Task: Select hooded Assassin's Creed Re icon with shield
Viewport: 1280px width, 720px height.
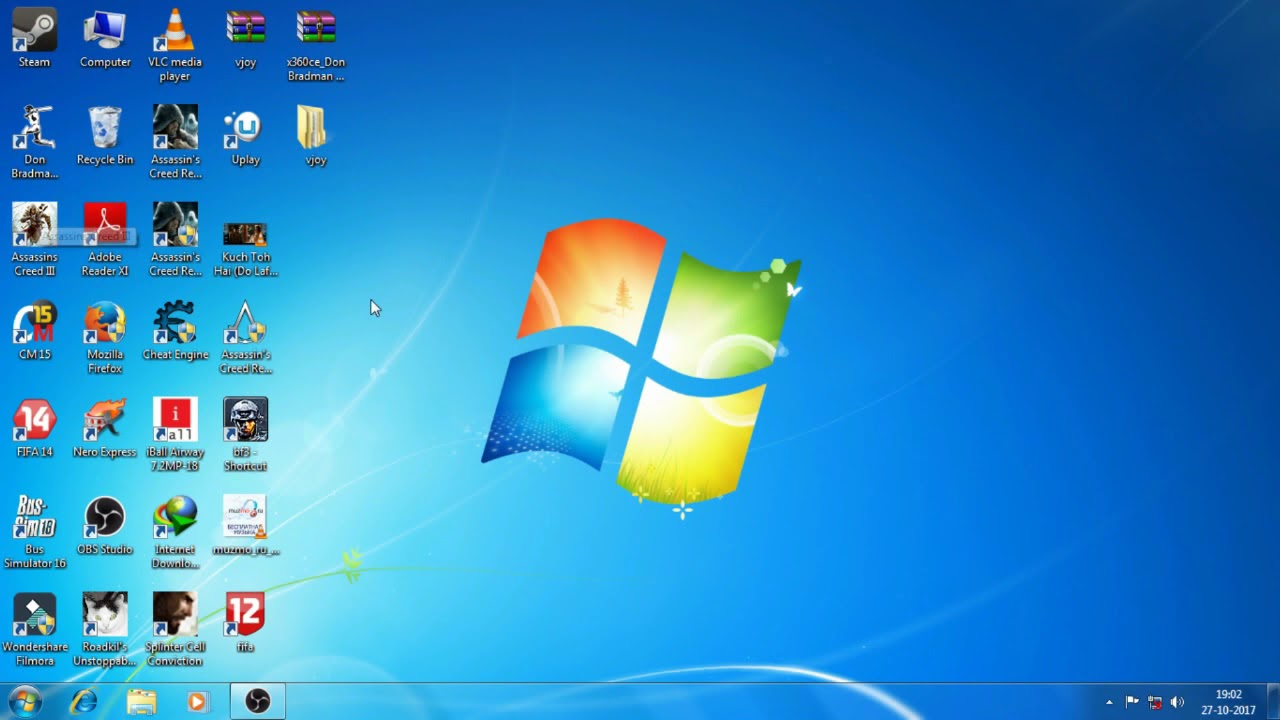Action: (175, 240)
